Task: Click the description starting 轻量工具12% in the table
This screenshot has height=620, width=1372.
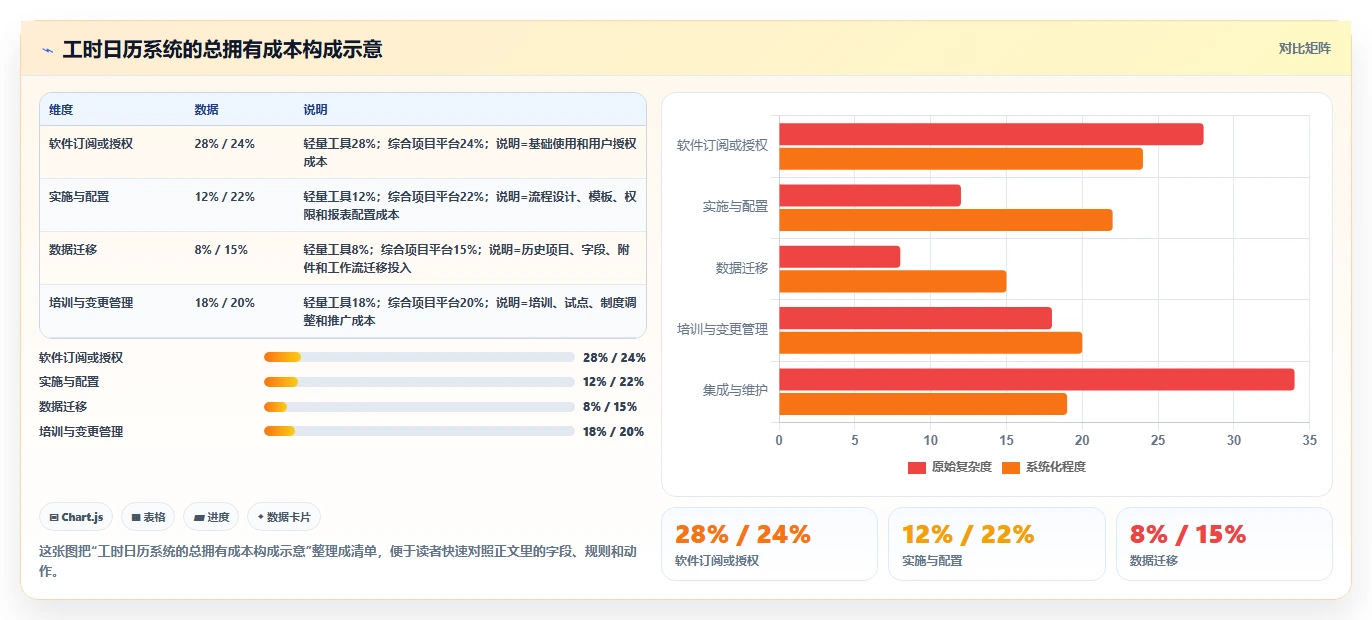Action: 470,205
